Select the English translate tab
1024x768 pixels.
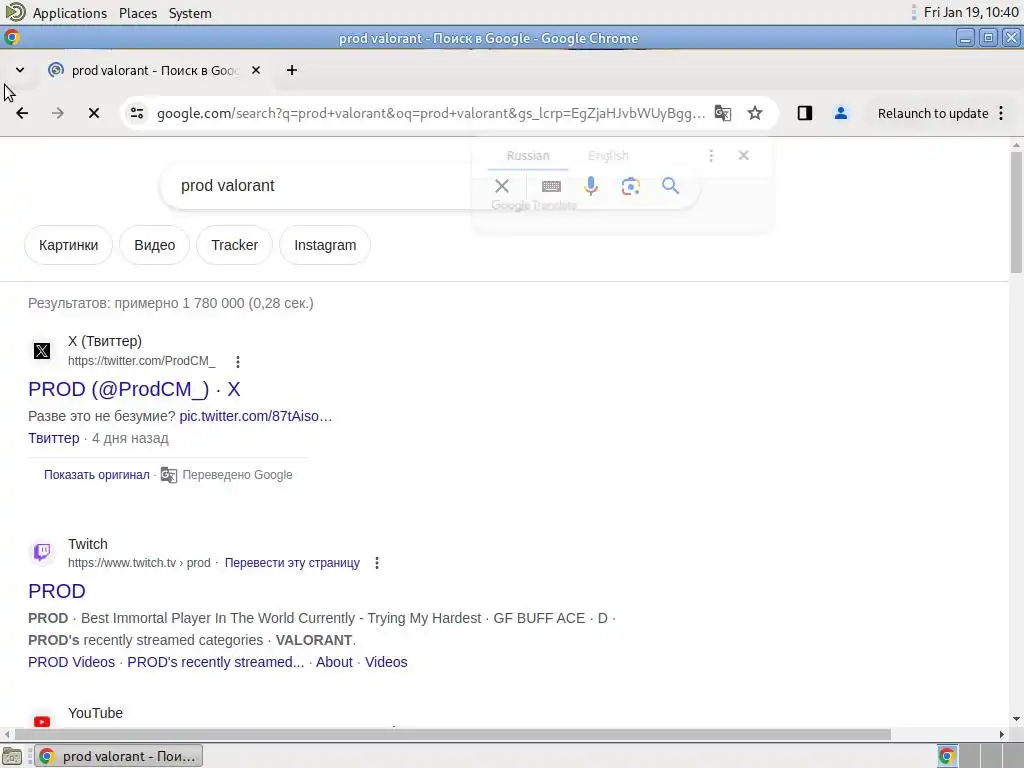tap(608, 156)
